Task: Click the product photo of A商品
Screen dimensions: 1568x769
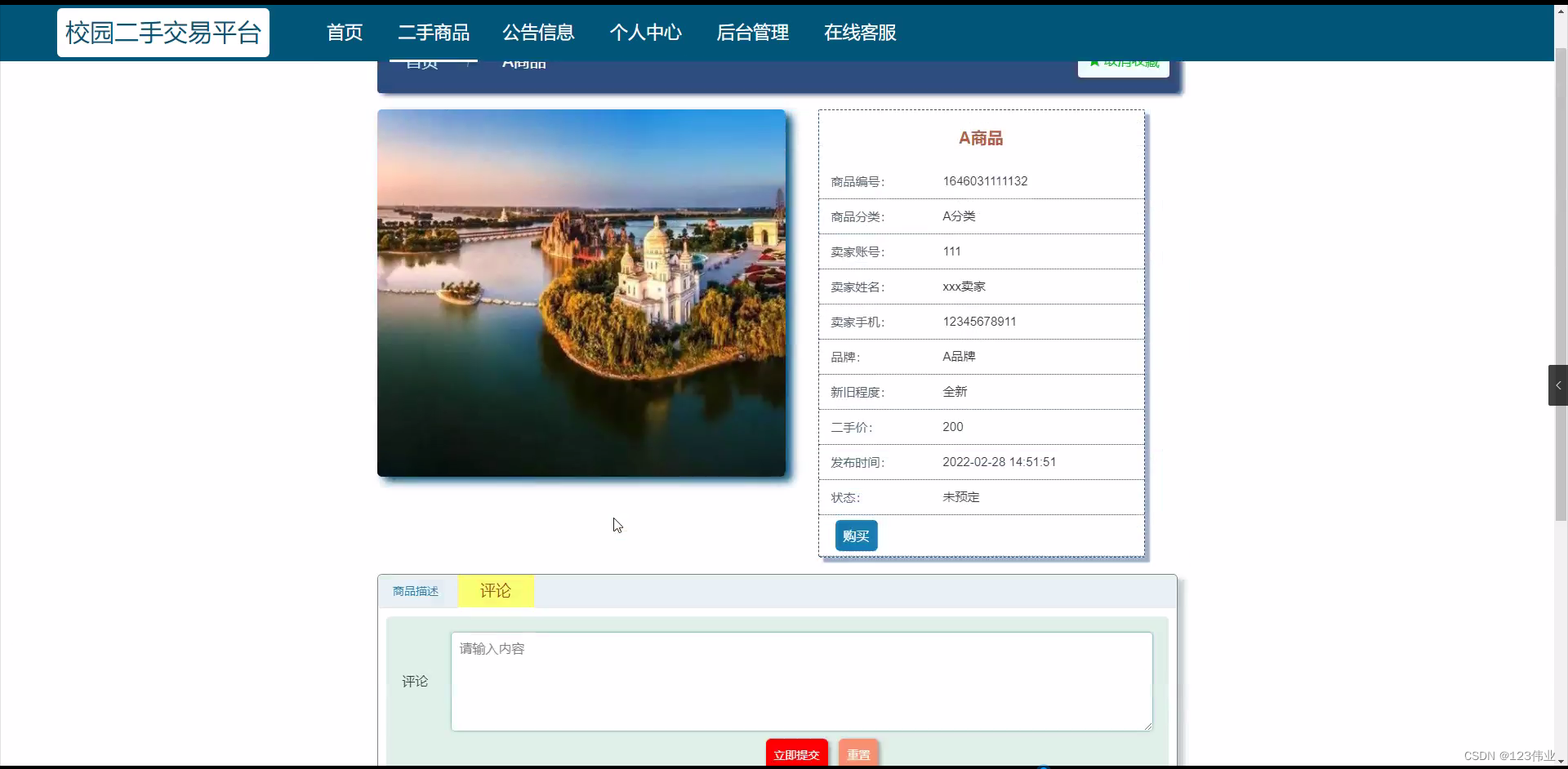Action: tap(581, 292)
